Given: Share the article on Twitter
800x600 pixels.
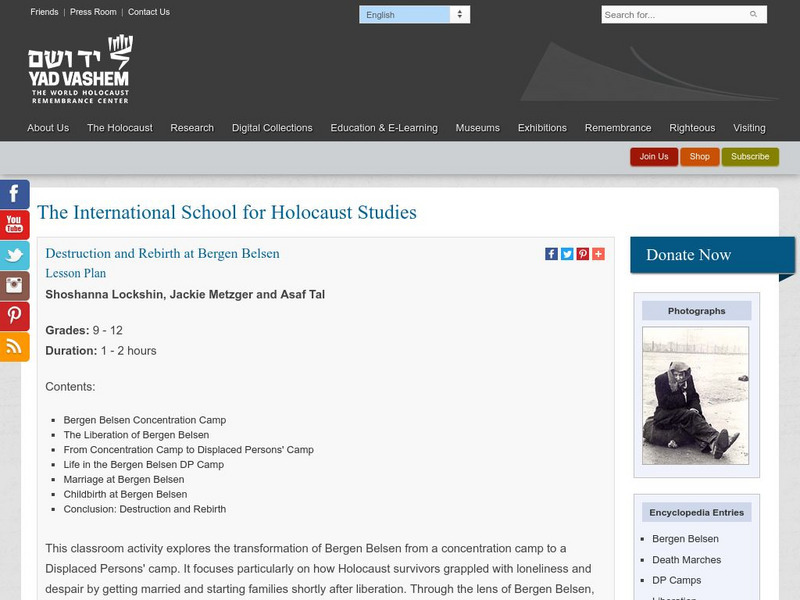Looking at the screenshot, I should tap(566, 253).
